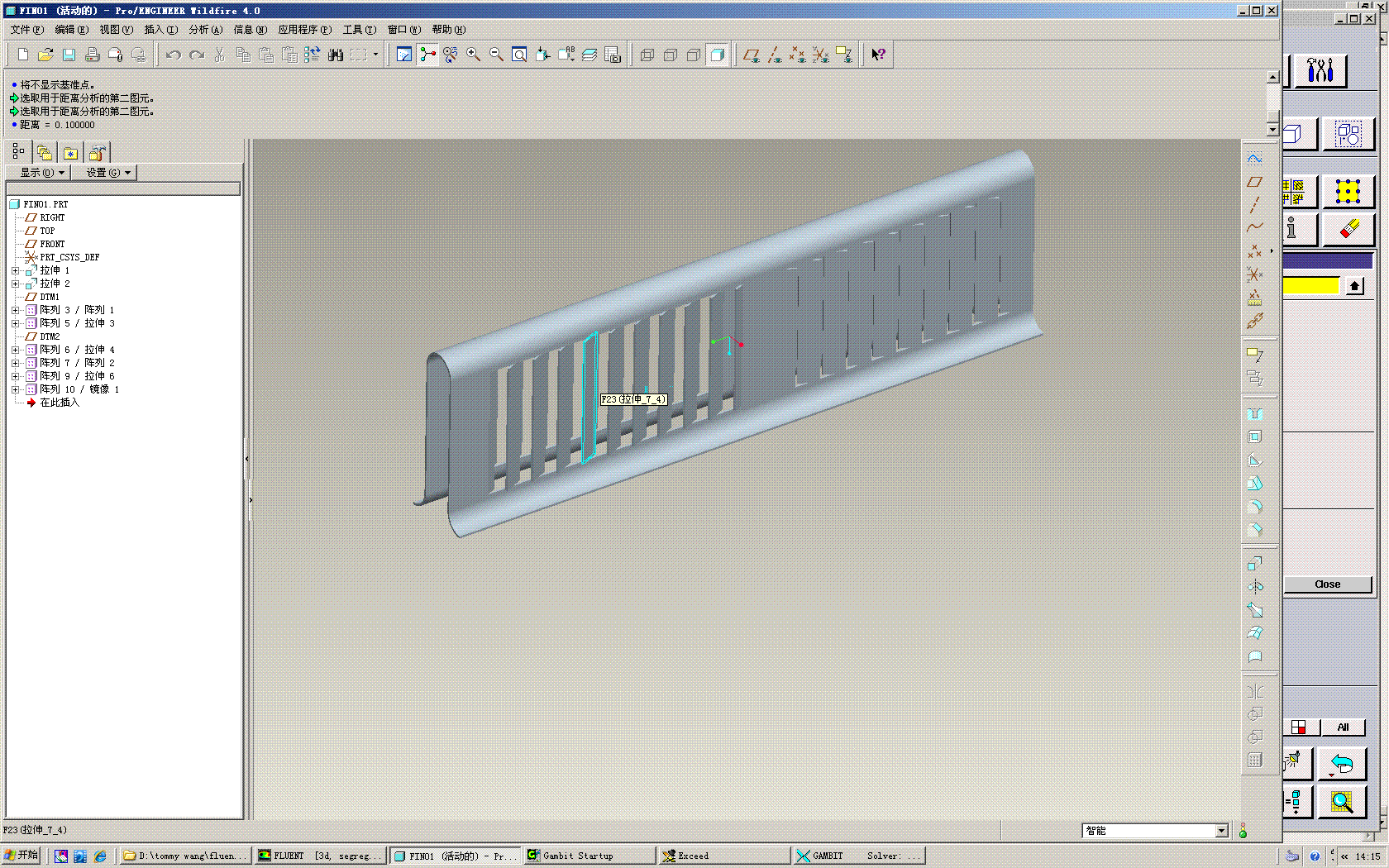
Task: Open the 插入 menu
Action: (x=160, y=30)
